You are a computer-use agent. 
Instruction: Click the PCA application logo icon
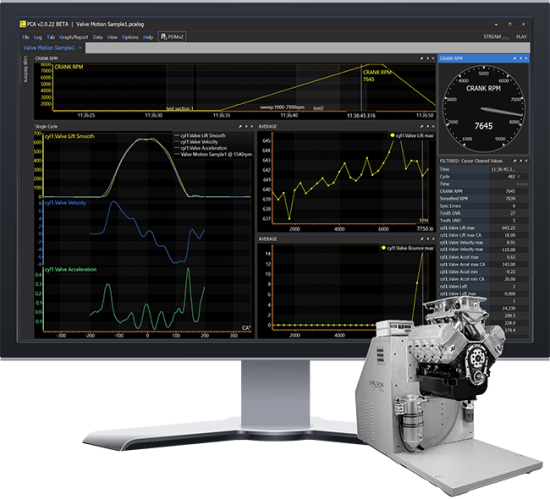click(23, 24)
